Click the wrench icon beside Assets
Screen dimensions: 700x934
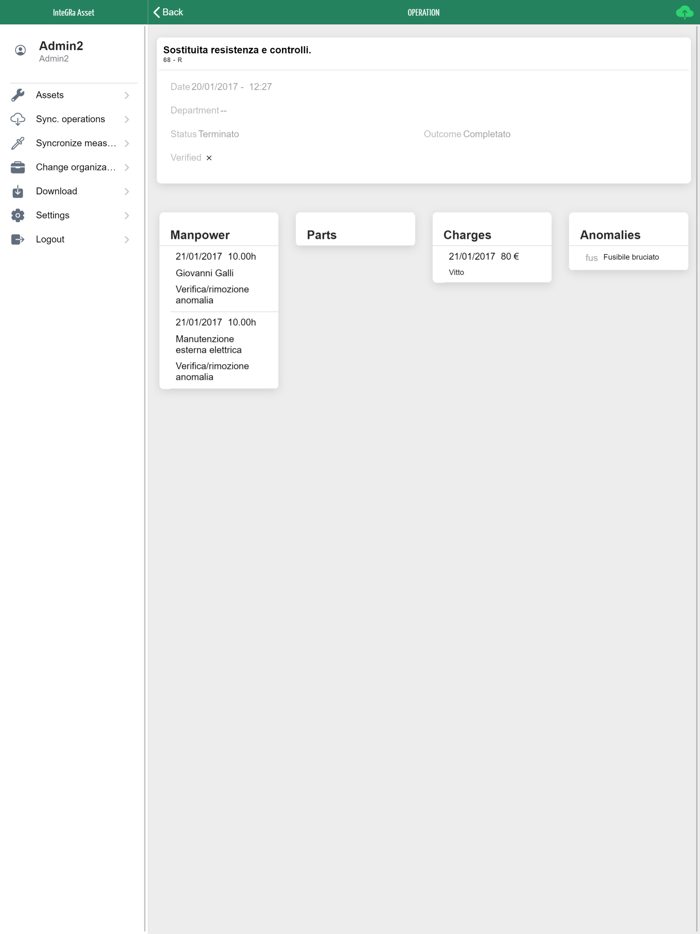pyautogui.click(x=18, y=95)
